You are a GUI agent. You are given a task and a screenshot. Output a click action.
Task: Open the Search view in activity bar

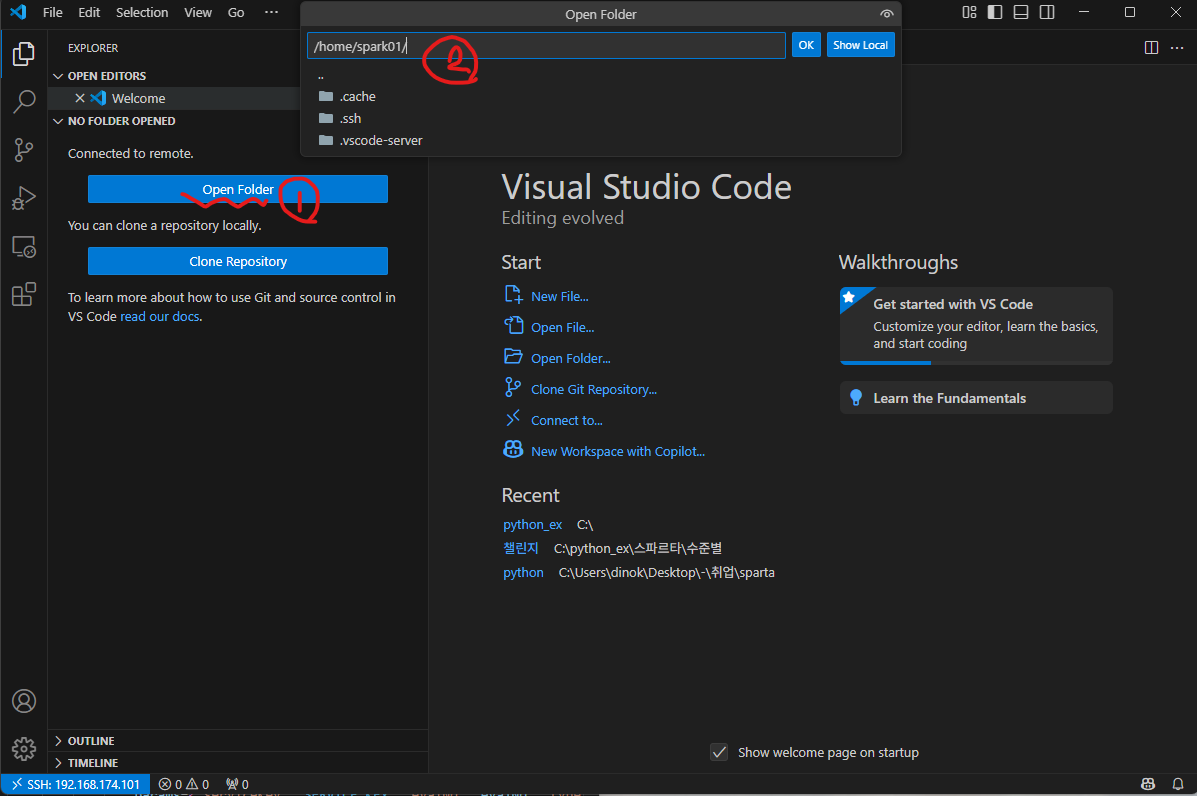click(x=24, y=102)
